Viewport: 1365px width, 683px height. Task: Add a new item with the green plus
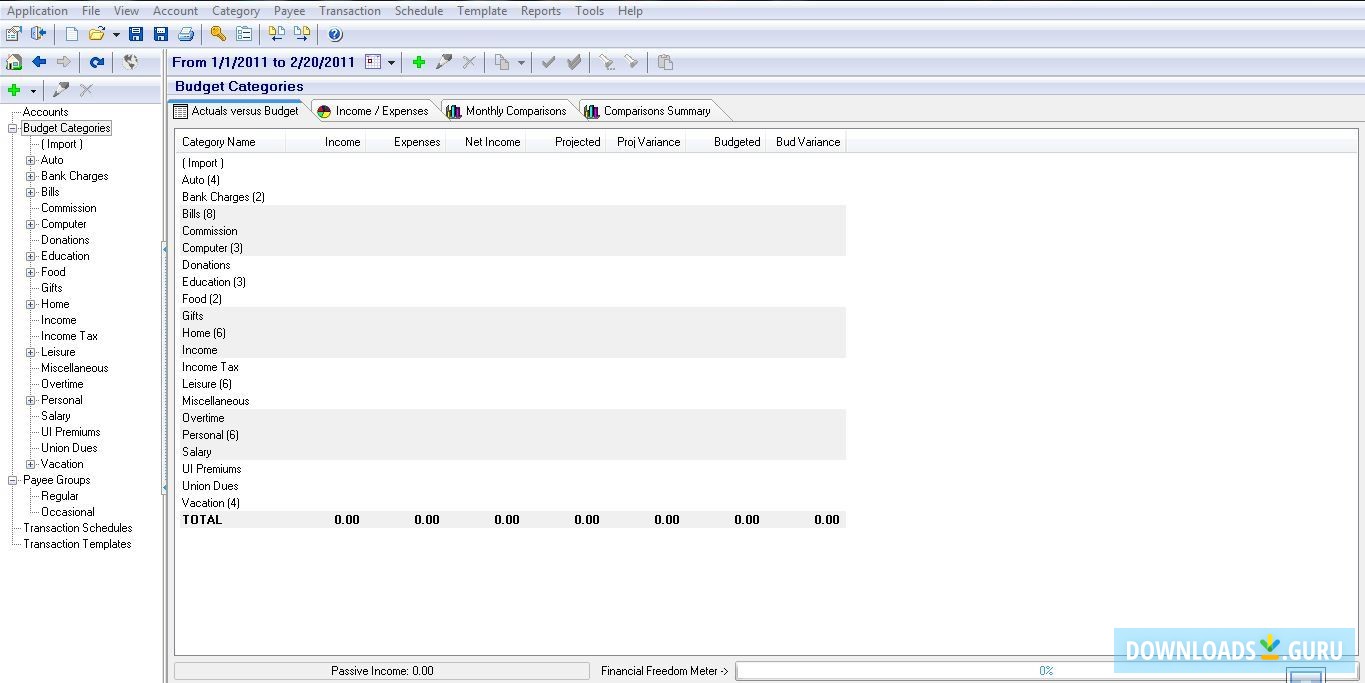click(418, 62)
